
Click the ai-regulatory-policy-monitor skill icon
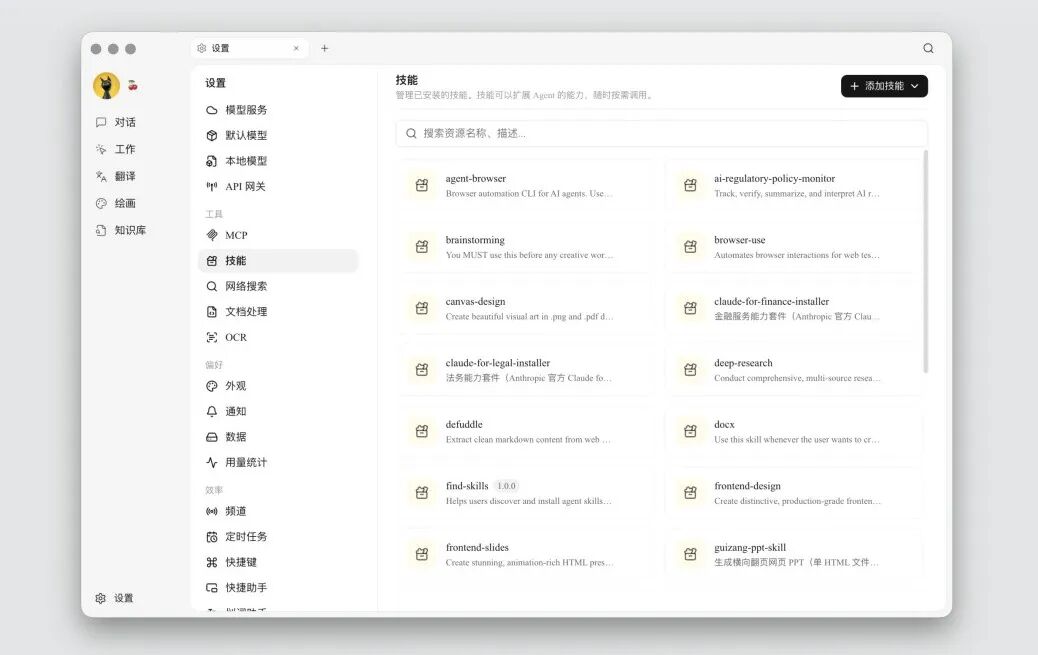click(x=690, y=185)
